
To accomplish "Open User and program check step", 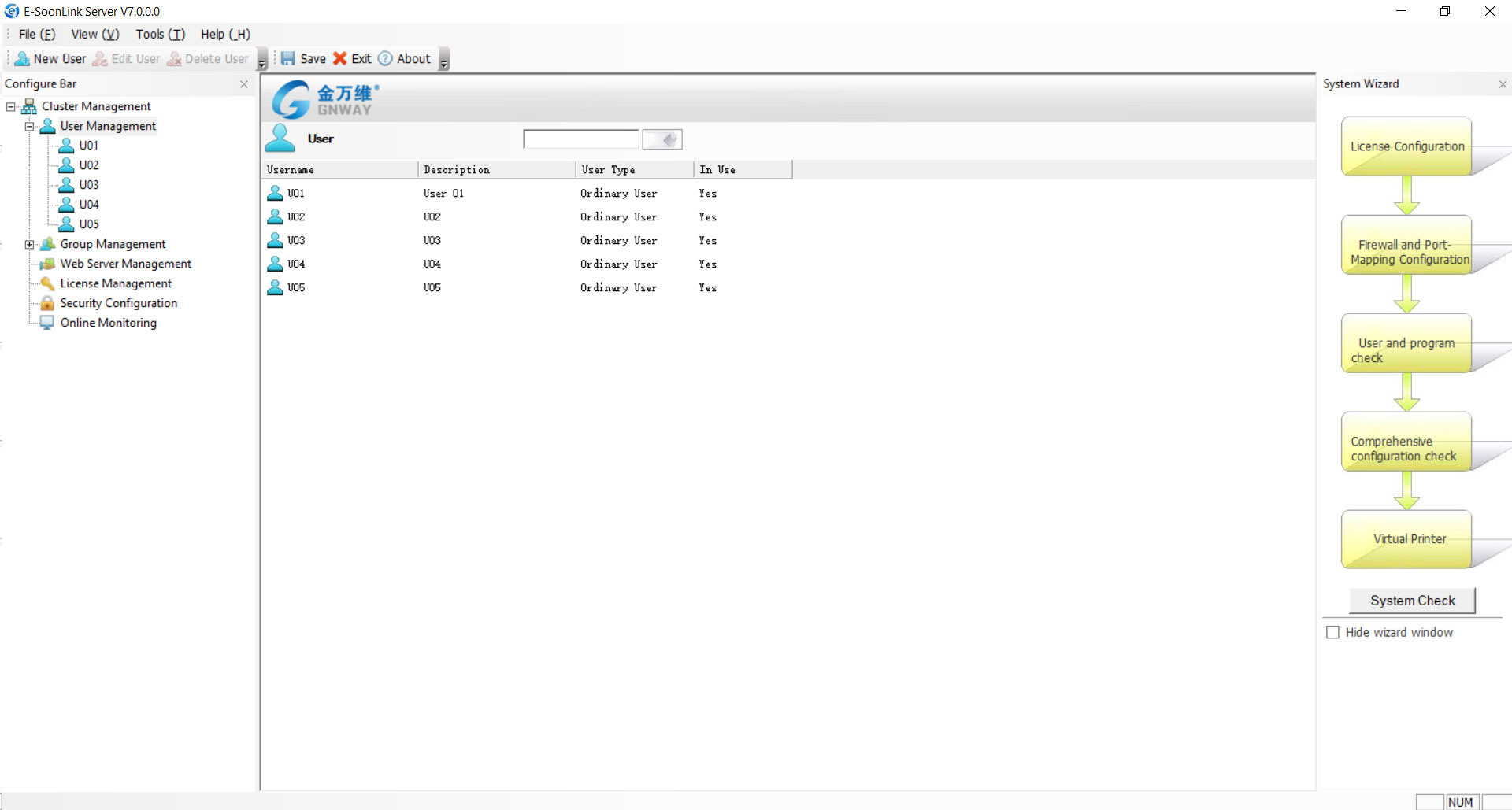I will click(x=1406, y=343).
